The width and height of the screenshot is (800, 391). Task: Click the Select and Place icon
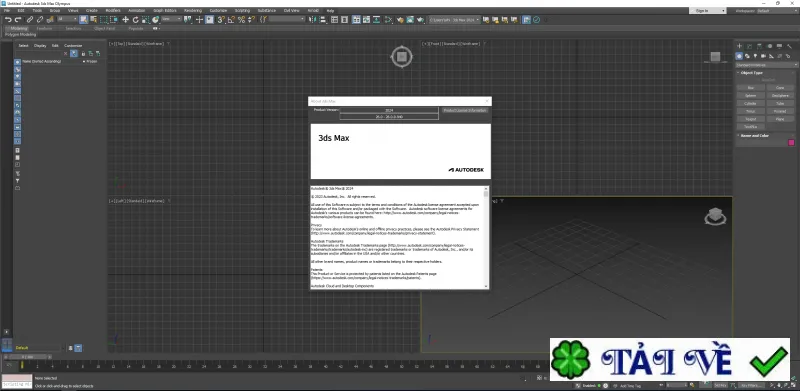pos(155,19)
